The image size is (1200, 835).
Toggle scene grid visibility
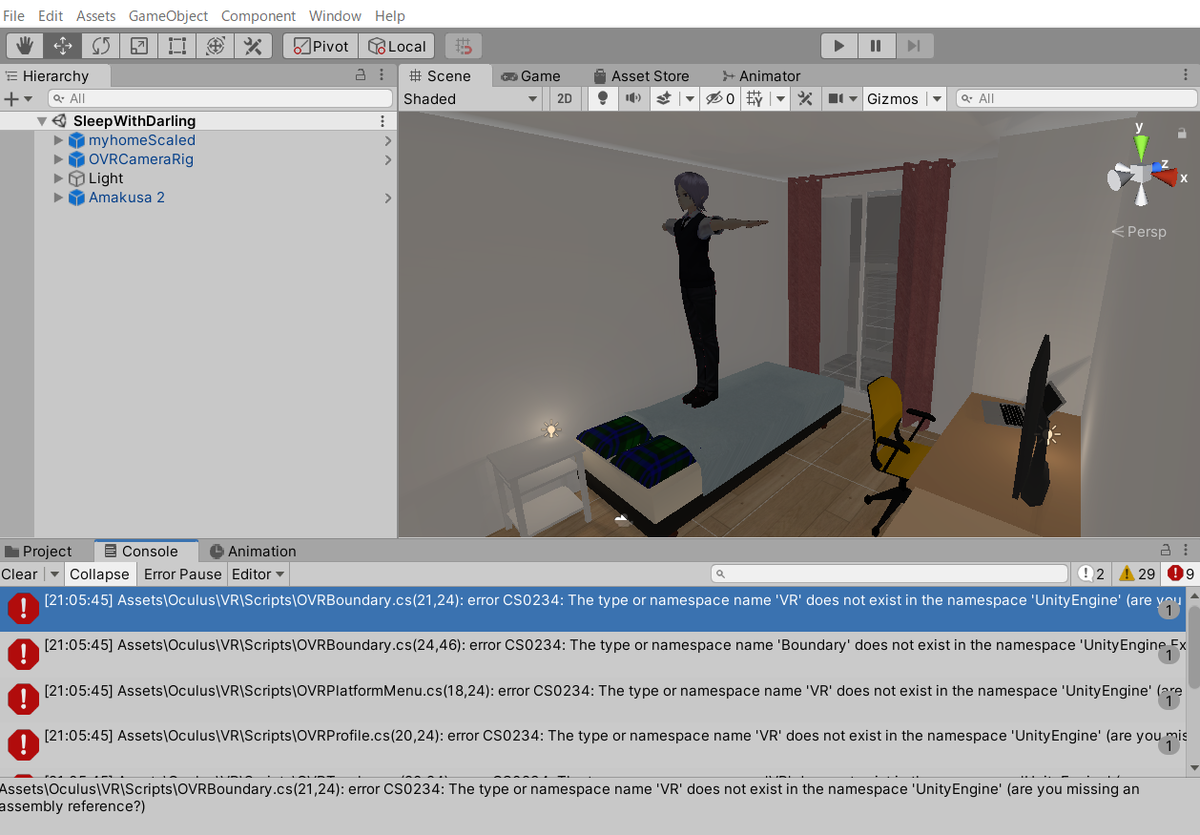[x=755, y=99]
